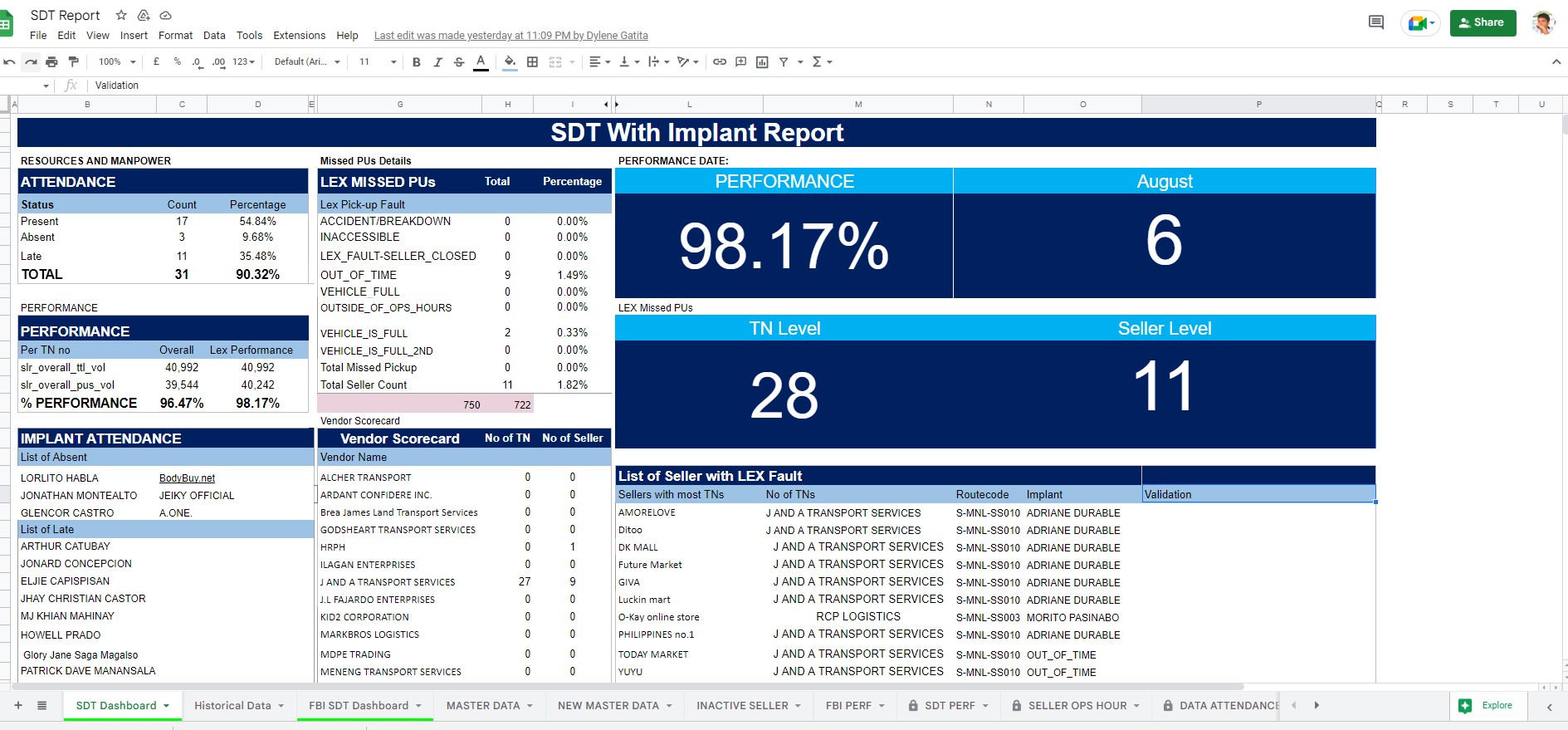Screen dimensions: 1568x730
Task: Select column P header
Action: (x=1258, y=104)
